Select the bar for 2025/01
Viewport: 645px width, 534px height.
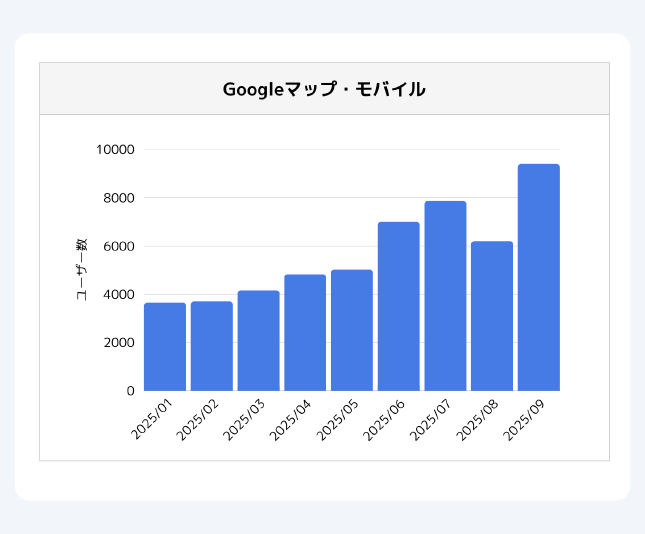coord(165,347)
